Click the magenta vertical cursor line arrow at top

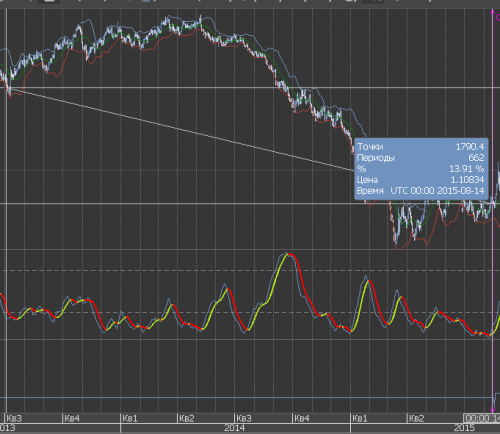click(493, 12)
